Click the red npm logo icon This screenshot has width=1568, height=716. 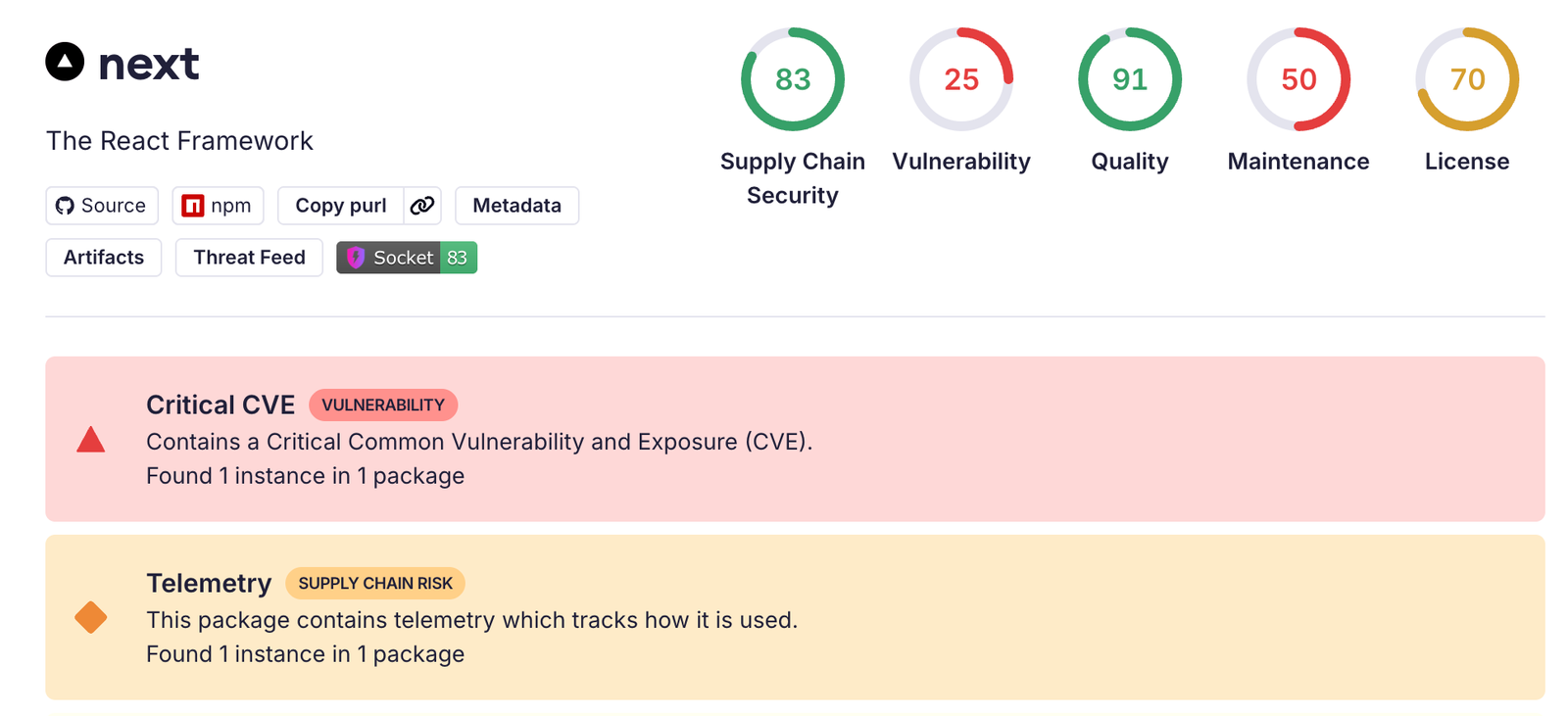(x=193, y=206)
